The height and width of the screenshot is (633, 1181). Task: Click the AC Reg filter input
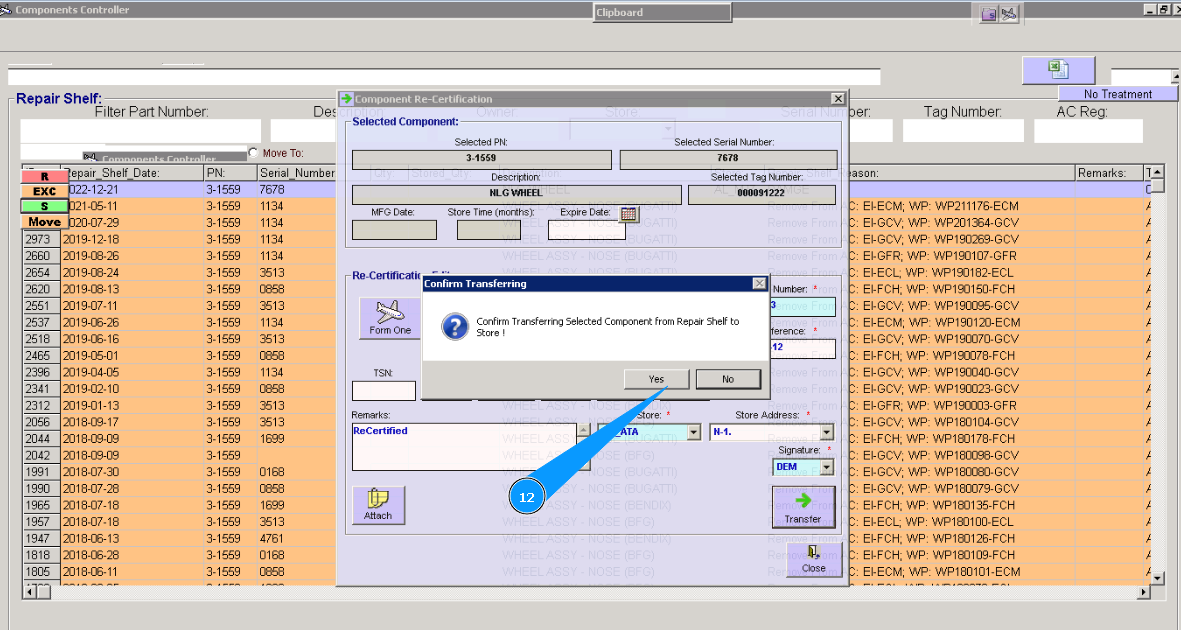coord(1088,131)
